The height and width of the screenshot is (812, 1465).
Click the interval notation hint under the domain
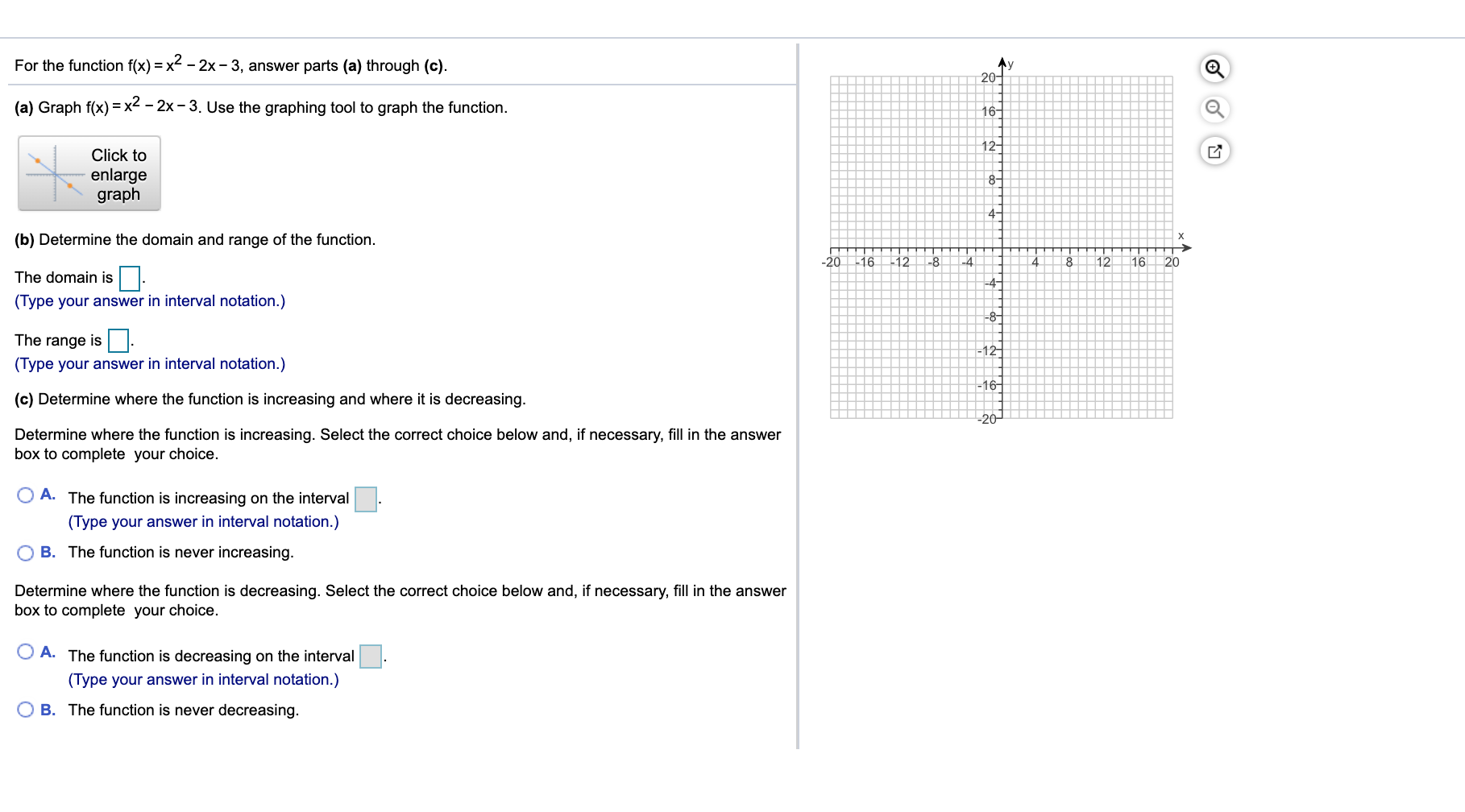(x=148, y=300)
